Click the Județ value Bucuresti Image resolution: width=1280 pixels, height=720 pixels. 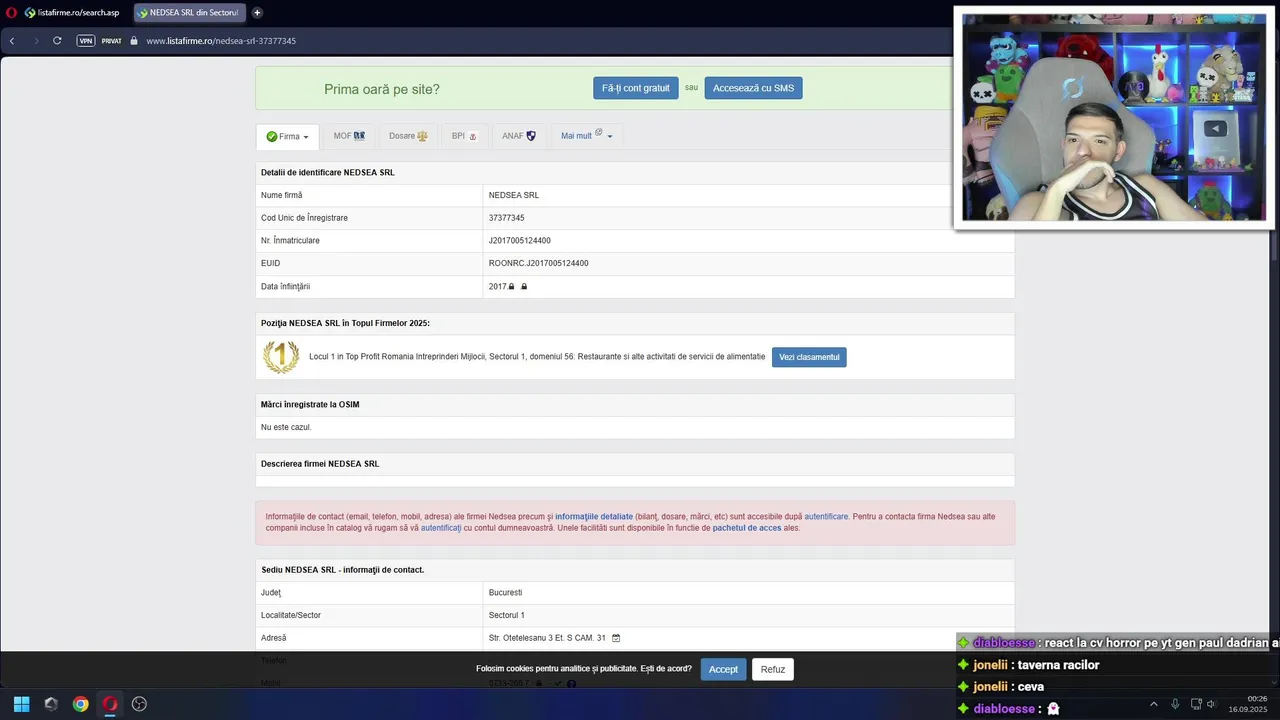click(x=505, y=593)
